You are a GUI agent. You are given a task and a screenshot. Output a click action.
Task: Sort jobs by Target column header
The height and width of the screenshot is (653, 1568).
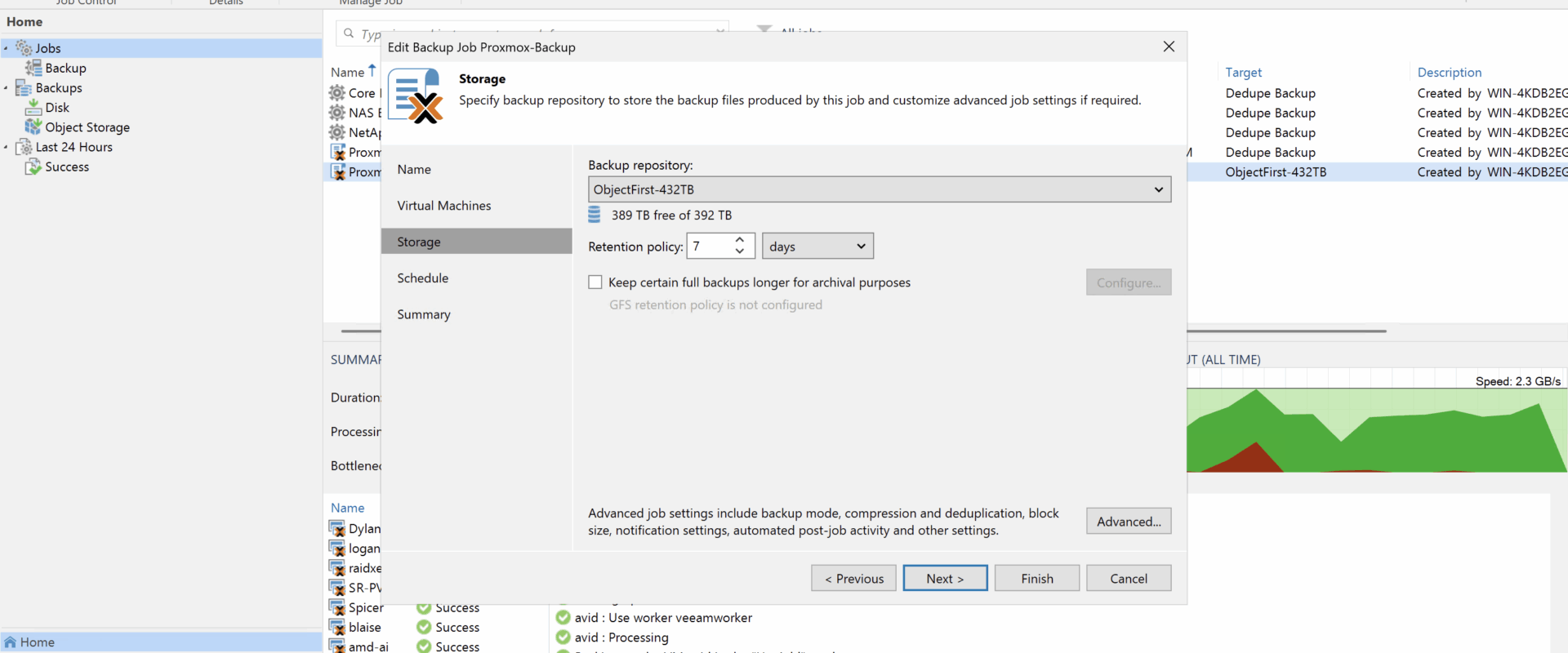coord(1243,72)
